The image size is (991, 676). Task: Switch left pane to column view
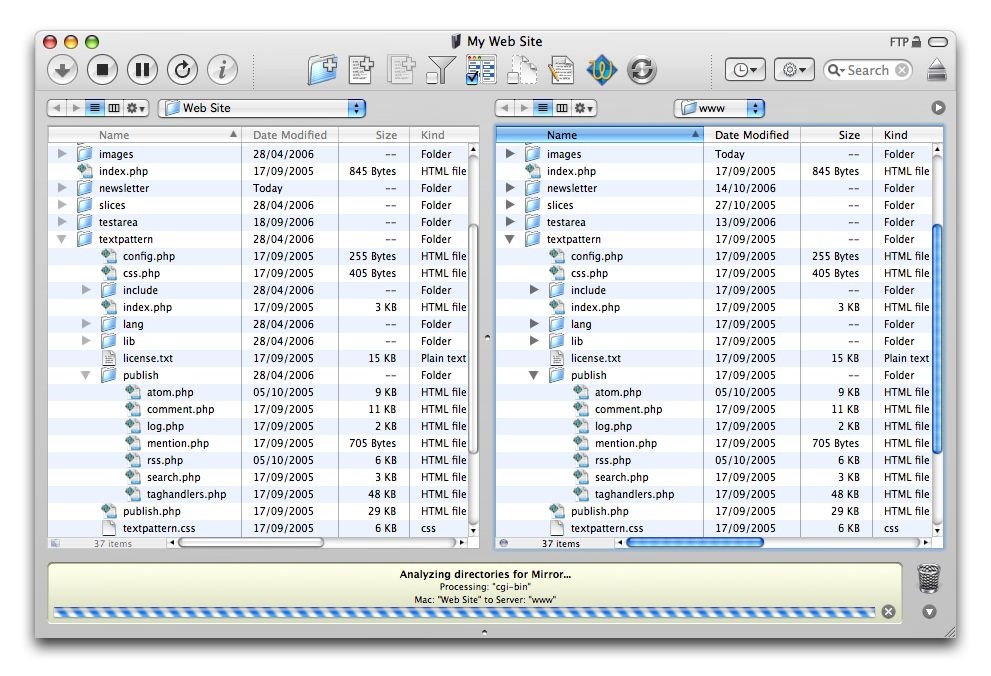click(114, 108)
